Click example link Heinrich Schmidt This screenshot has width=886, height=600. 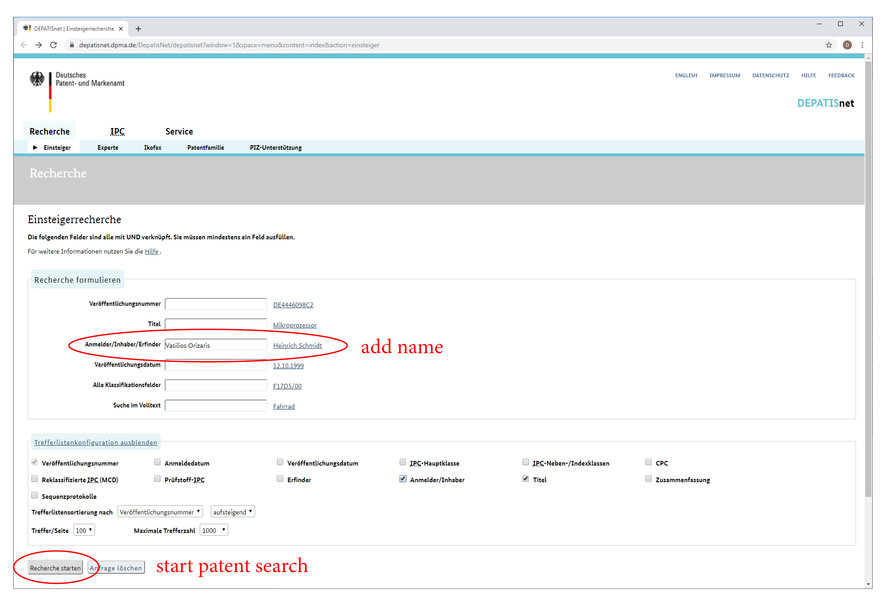pyautogui.click(x=297, y=346)
